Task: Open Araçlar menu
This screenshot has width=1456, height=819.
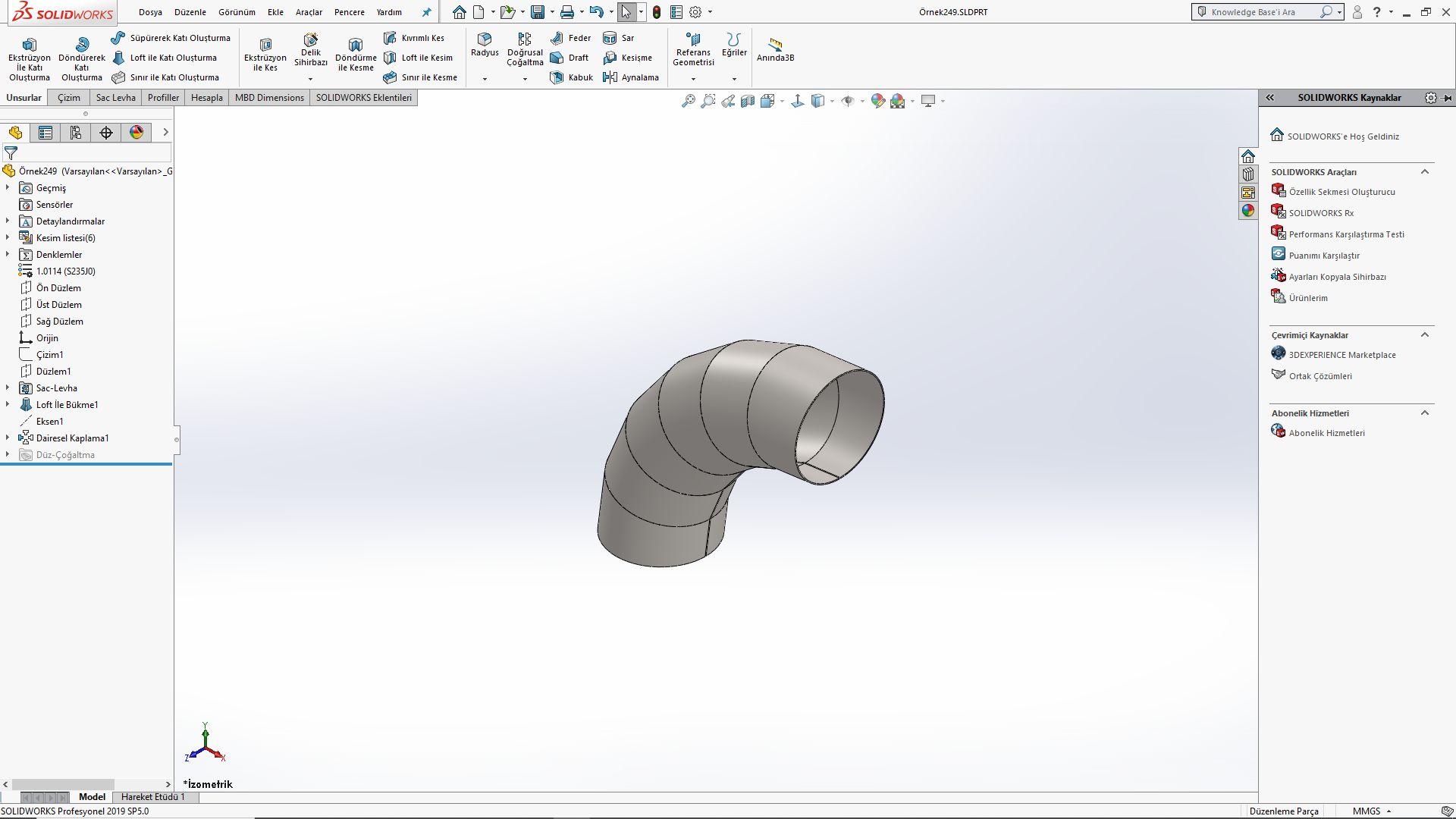Action: (309, 12)
